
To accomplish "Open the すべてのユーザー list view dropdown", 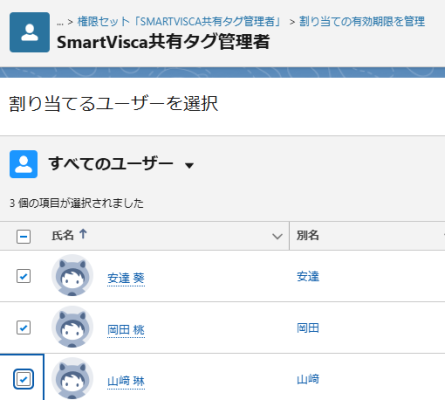I will (x=189, y=165).
